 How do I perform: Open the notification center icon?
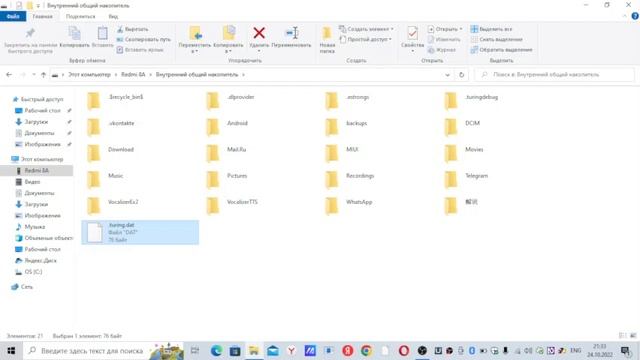625,351
